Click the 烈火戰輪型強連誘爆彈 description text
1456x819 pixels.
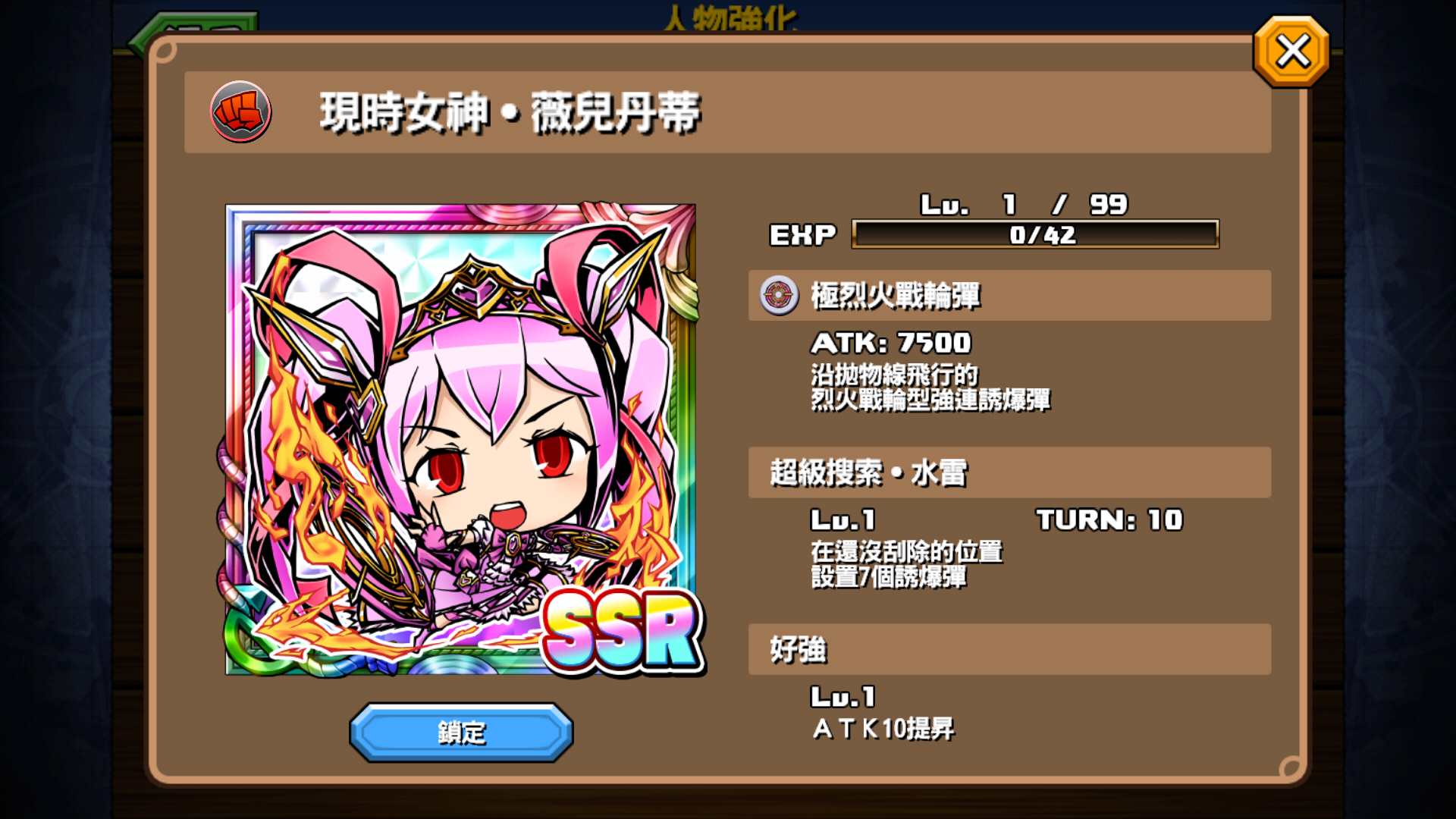tap(930, 400)
